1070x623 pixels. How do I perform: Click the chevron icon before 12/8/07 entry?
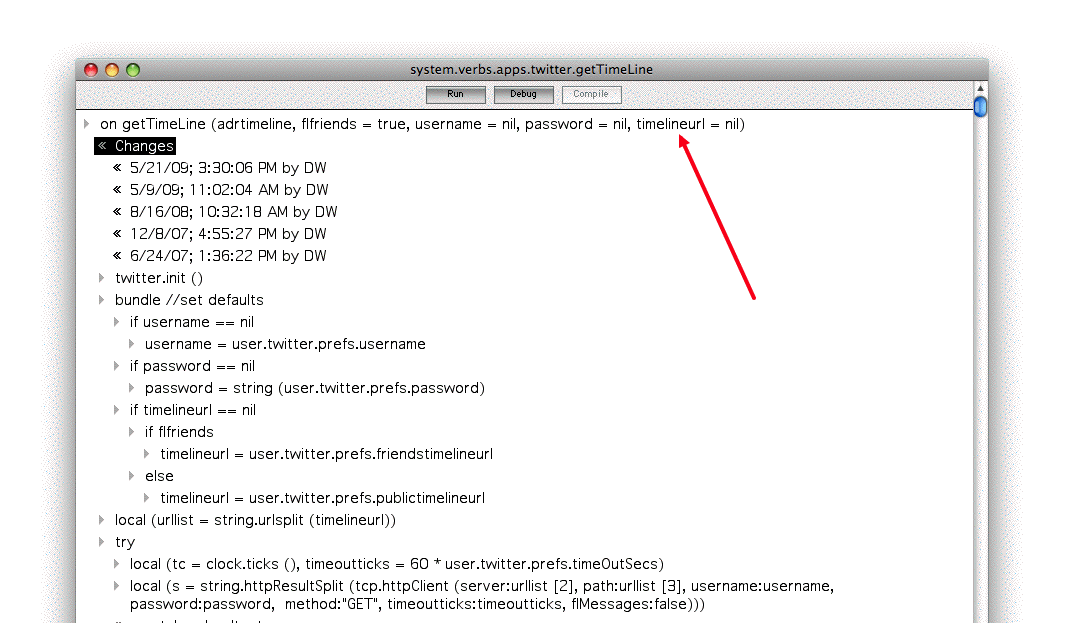click(x=118, y=234)
